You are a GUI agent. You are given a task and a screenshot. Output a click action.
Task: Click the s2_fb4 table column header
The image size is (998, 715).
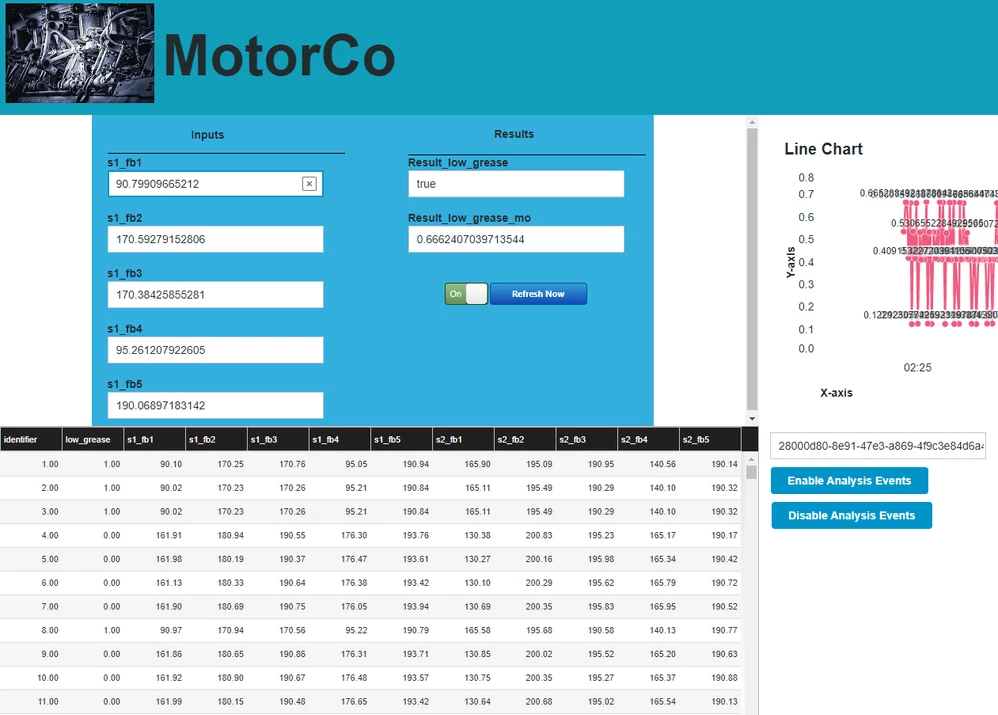point(648,439)
